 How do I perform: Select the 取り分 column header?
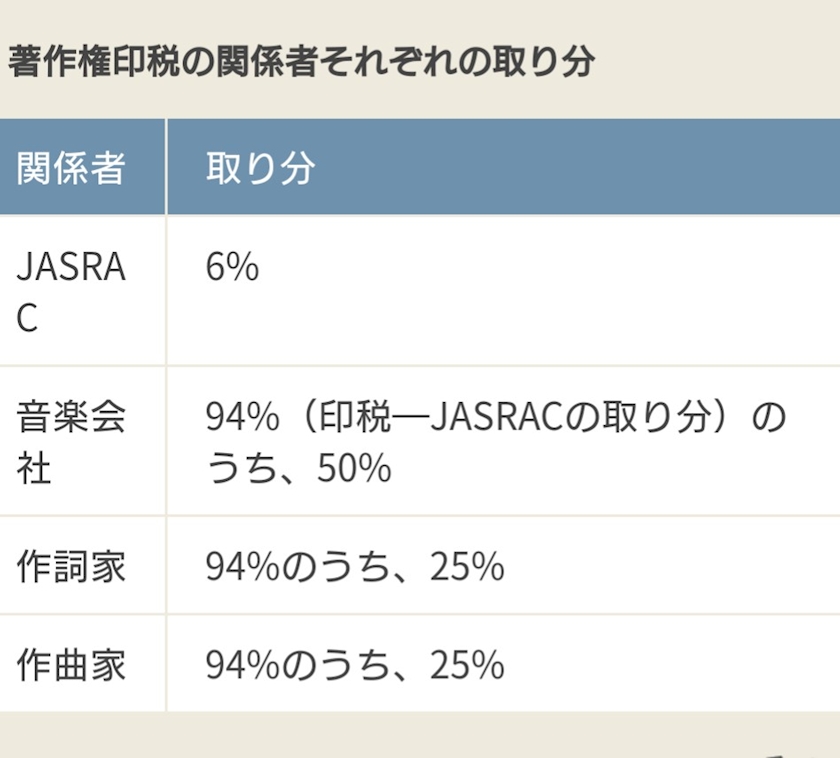260,168
